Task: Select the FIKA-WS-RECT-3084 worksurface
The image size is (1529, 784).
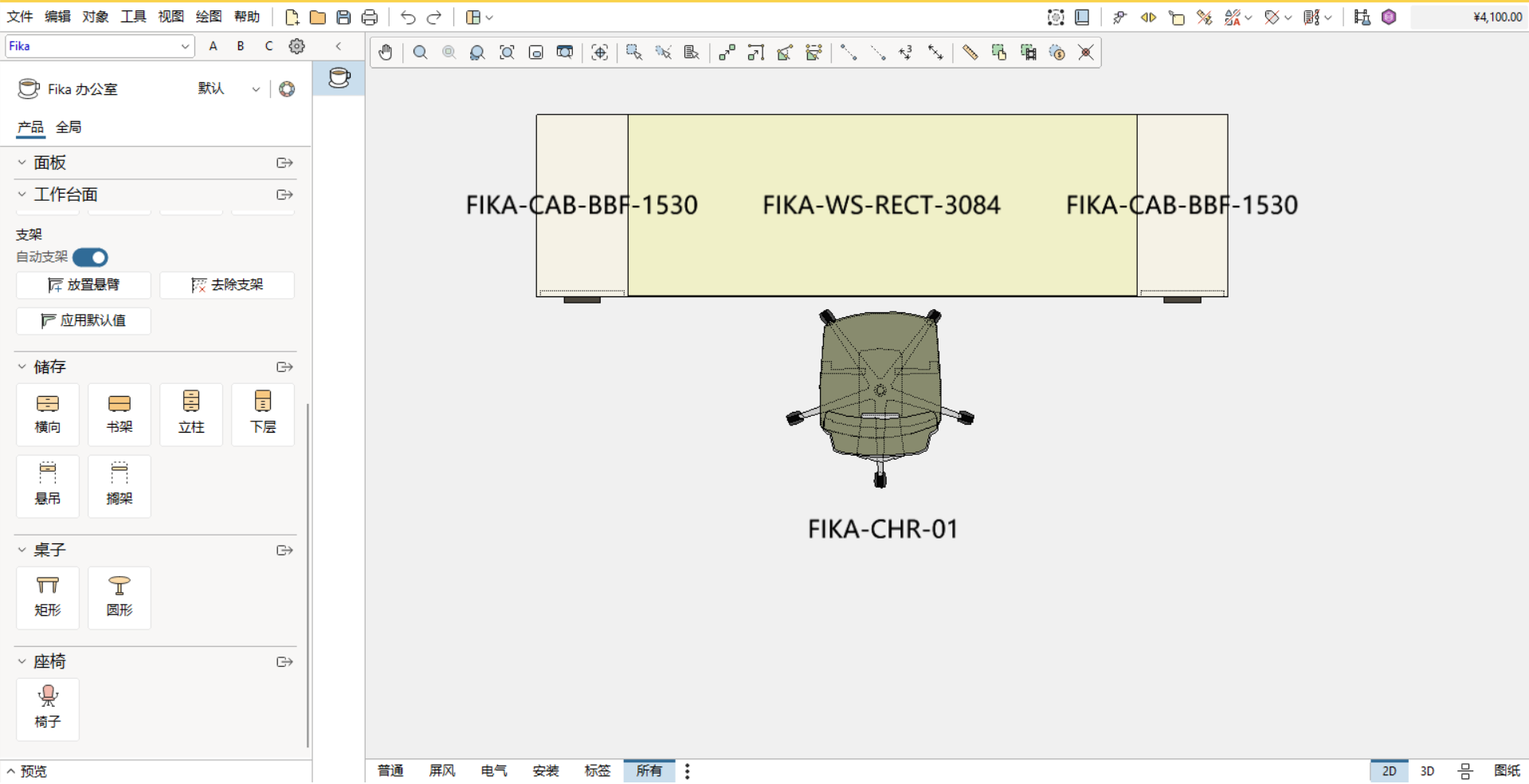Action: (x=882, y=205)
